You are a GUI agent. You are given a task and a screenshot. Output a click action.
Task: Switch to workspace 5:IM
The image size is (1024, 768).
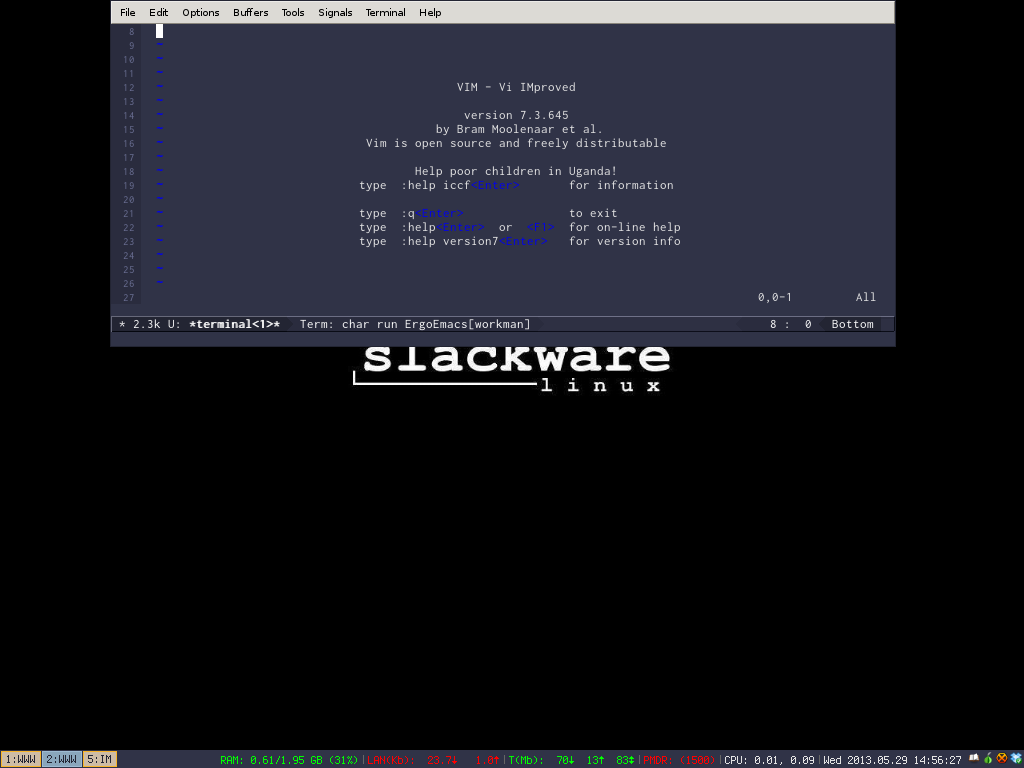tap(100, 760)
